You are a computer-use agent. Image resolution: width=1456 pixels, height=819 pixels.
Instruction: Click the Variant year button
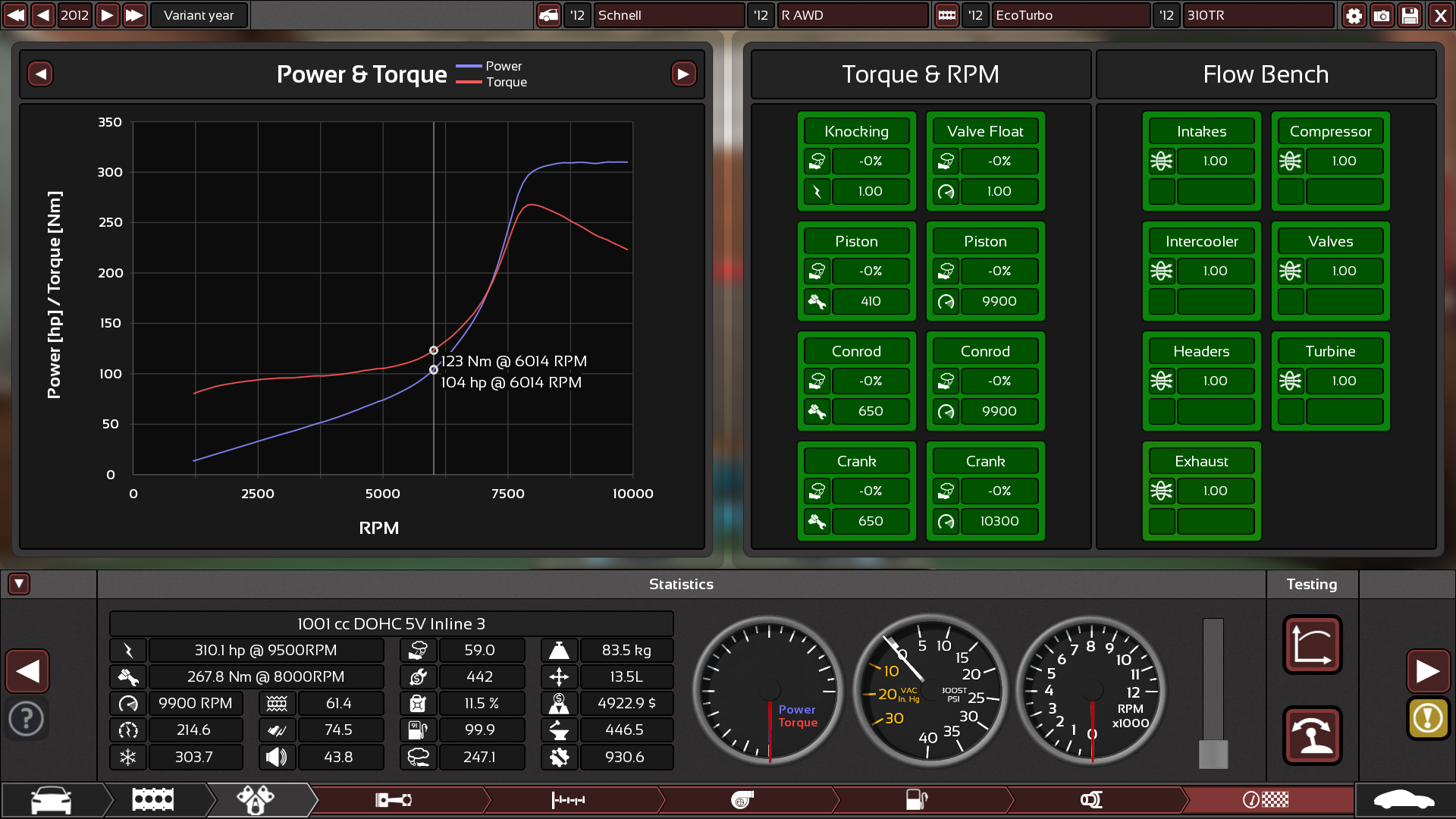pos(199,15)
